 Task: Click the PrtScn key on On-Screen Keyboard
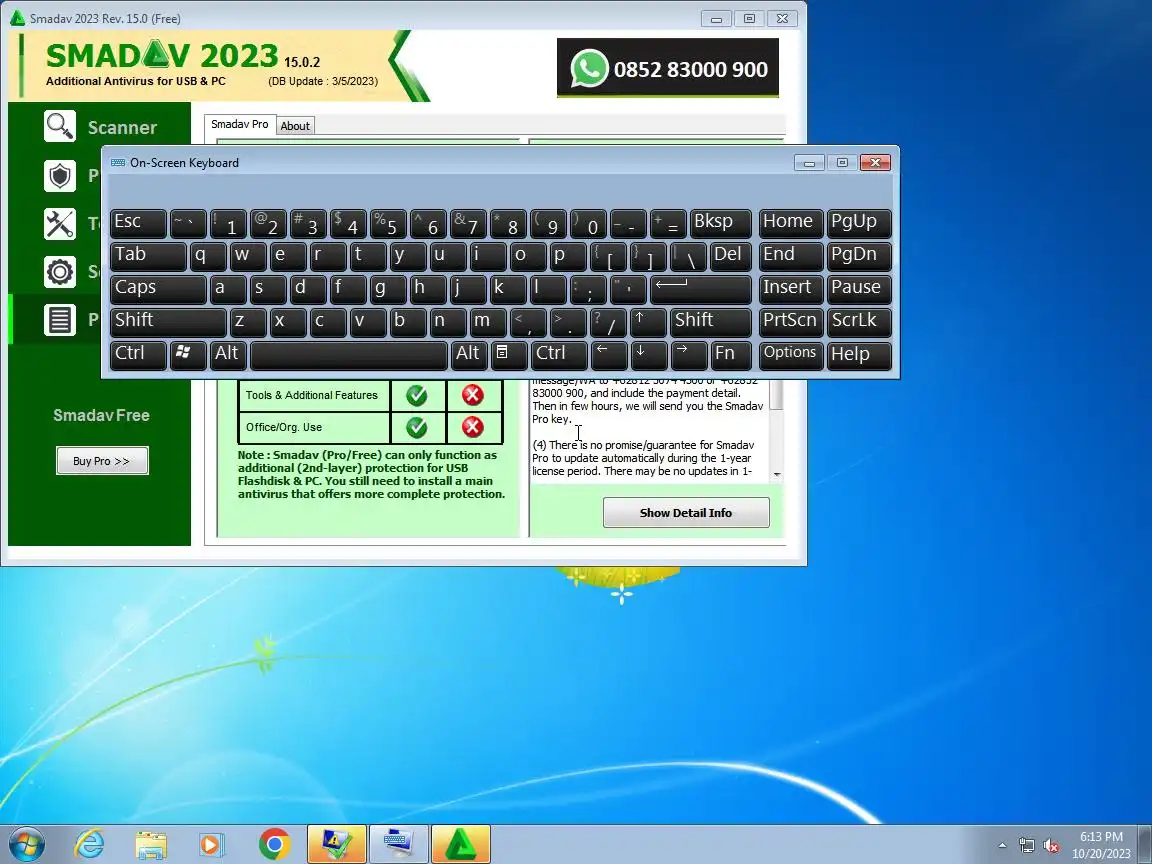click(x=791, y=321)
